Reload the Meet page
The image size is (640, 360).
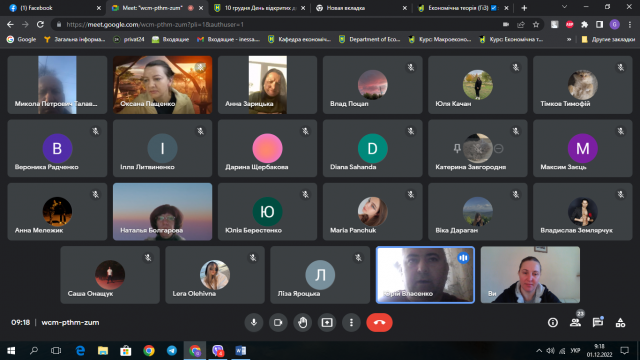coord(40,24)
